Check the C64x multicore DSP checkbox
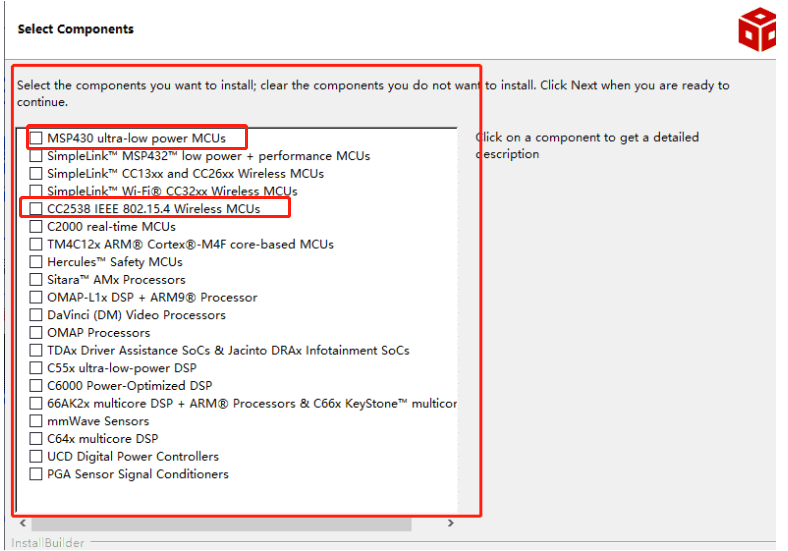This screenshot has height=551, width=788. click(x=36, y=438)
